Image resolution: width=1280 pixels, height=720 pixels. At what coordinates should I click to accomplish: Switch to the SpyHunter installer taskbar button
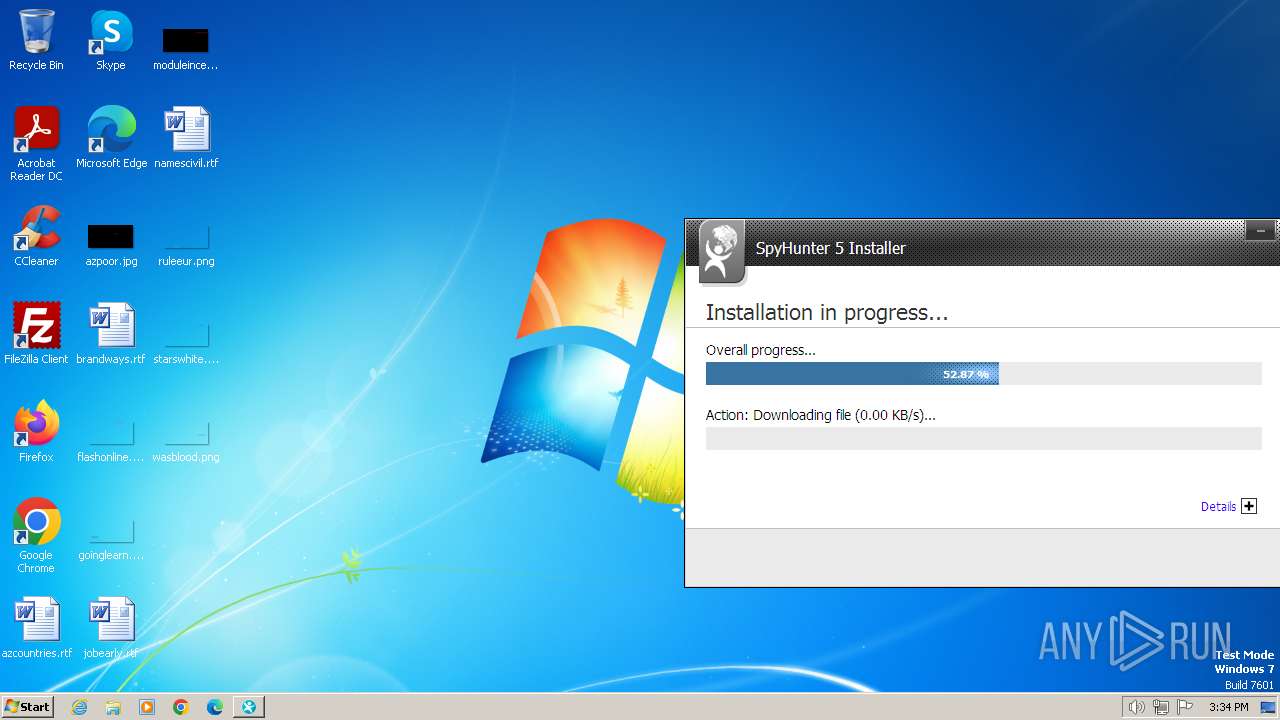(x=249, y=707)
